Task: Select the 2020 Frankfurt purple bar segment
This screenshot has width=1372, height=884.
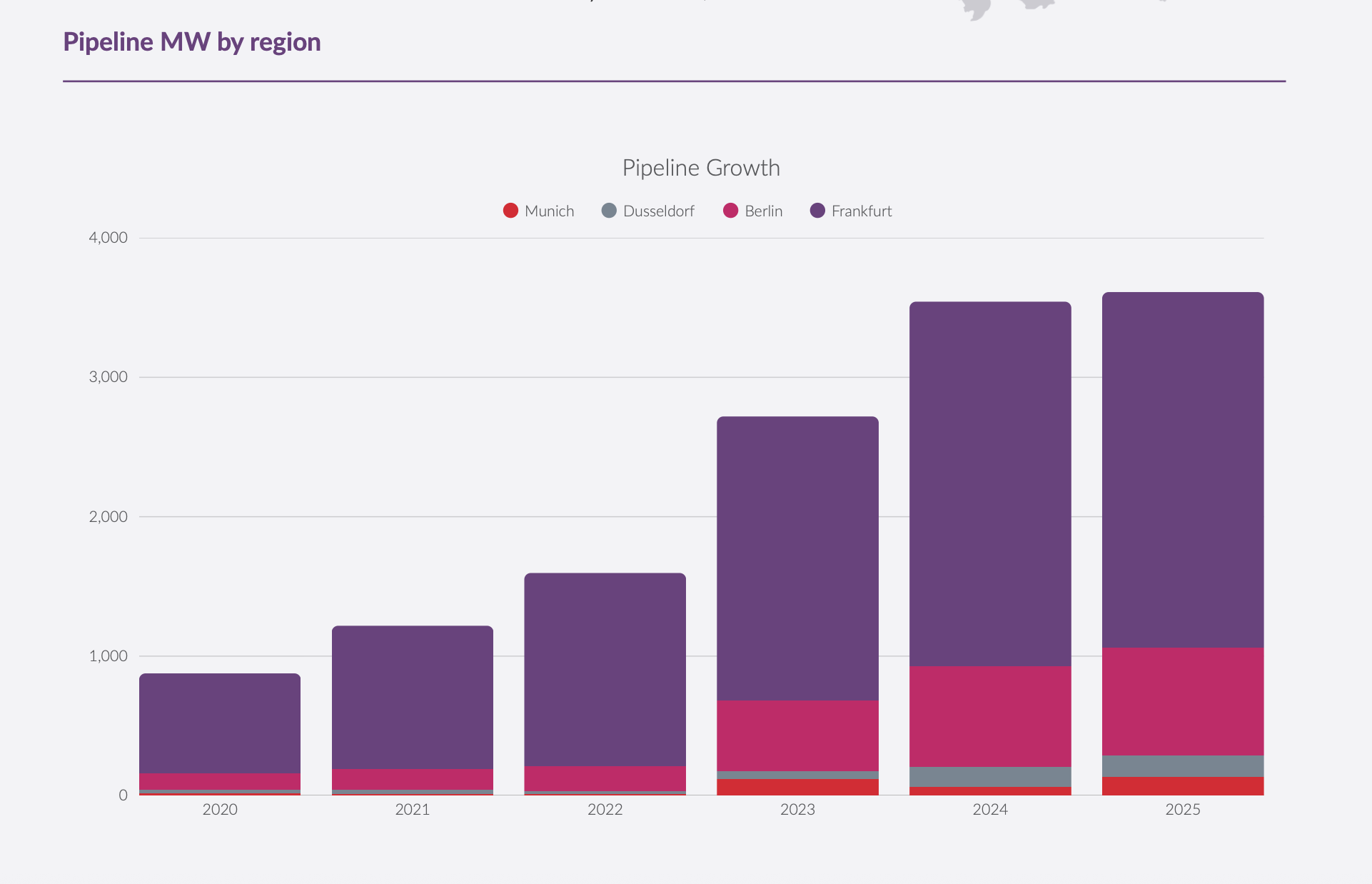Action: pos(220,723)
